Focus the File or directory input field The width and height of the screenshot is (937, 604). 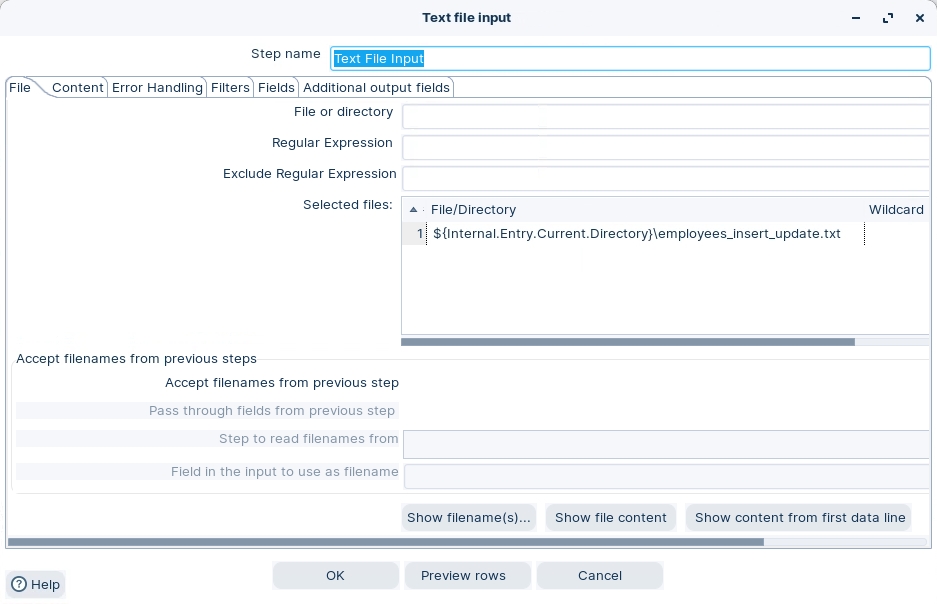(x=665, y=117)
